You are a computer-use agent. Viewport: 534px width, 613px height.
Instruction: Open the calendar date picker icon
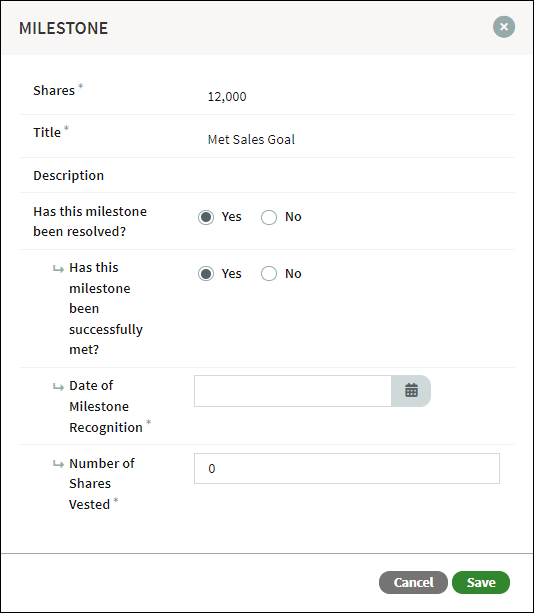[411, 391]
